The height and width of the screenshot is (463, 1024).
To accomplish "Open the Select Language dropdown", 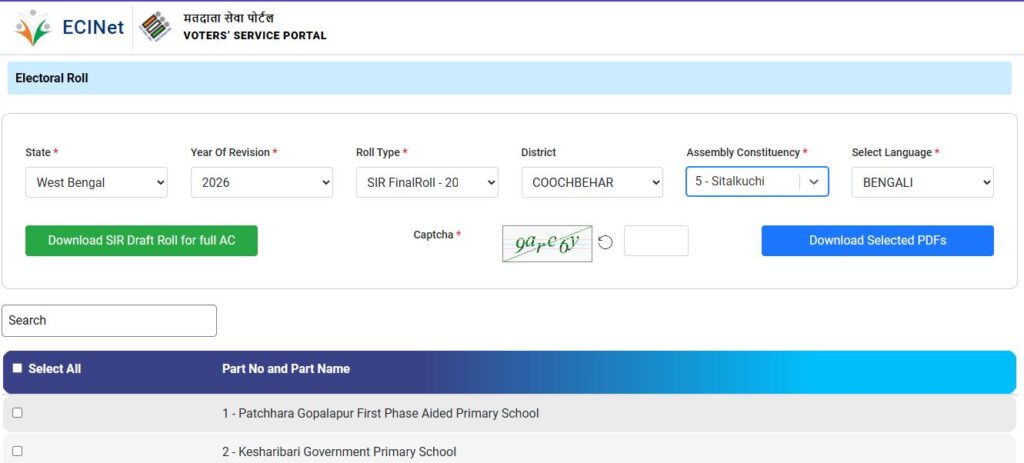I will coord(922,182).
